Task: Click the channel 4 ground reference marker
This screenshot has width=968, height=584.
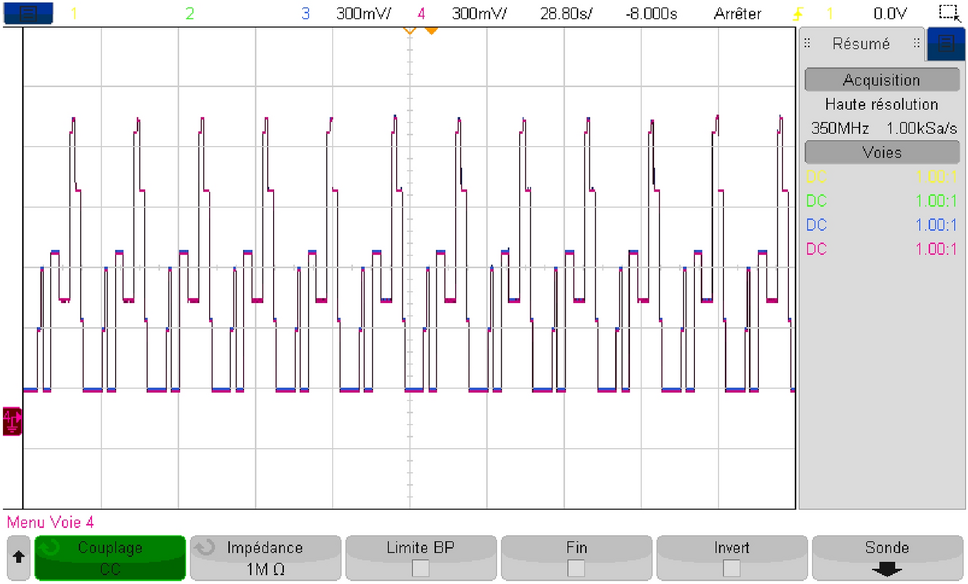Action: tap(10, 422)
